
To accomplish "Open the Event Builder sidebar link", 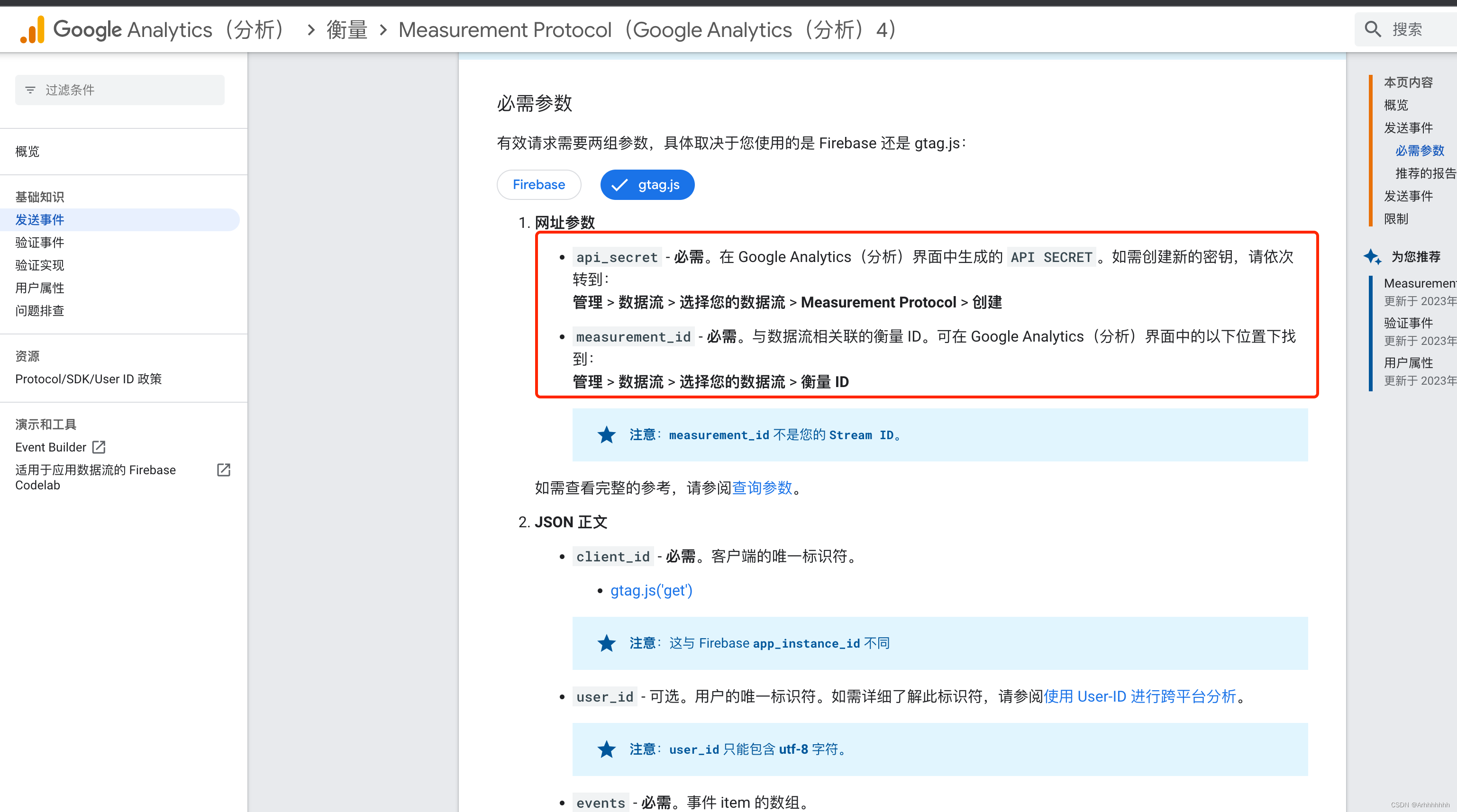I will pyautogui.click(x=51, y=447).
